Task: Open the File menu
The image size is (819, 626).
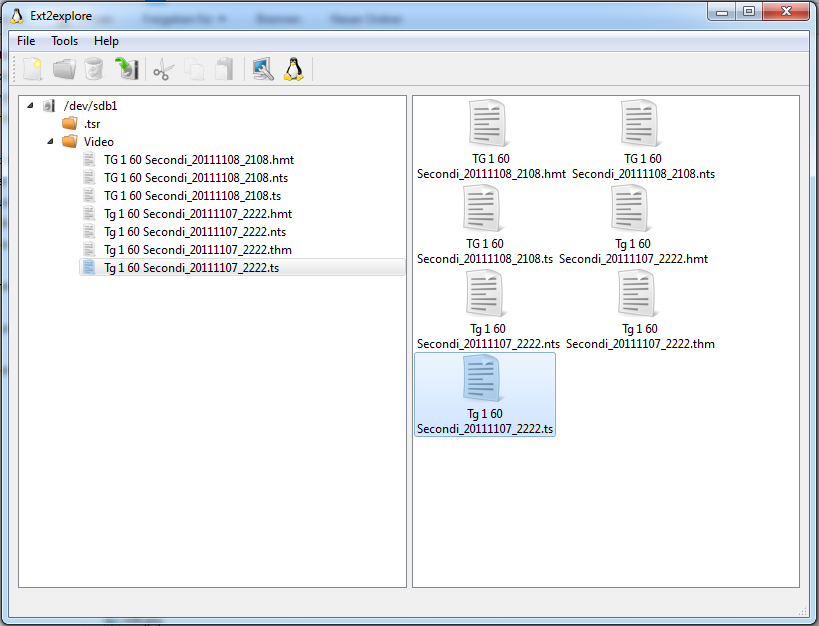Action: click(26, 41)
